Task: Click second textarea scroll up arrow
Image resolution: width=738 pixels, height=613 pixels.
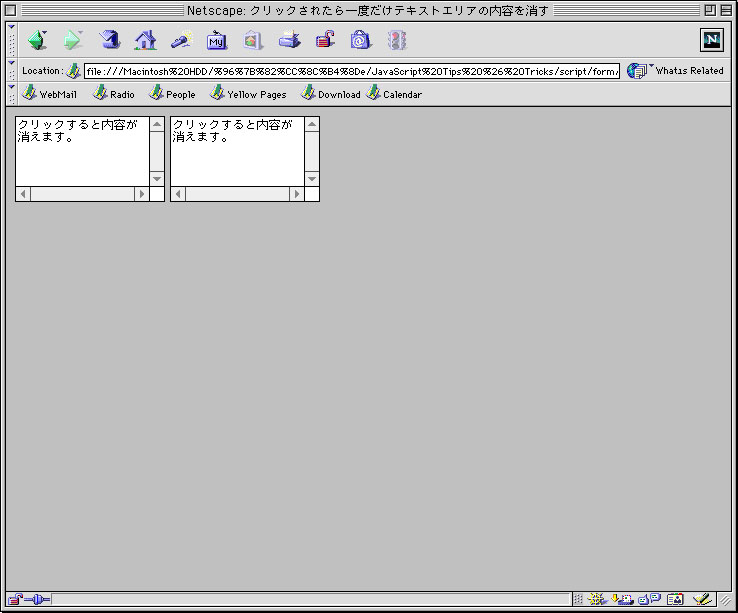Action: tap(312, 124)
